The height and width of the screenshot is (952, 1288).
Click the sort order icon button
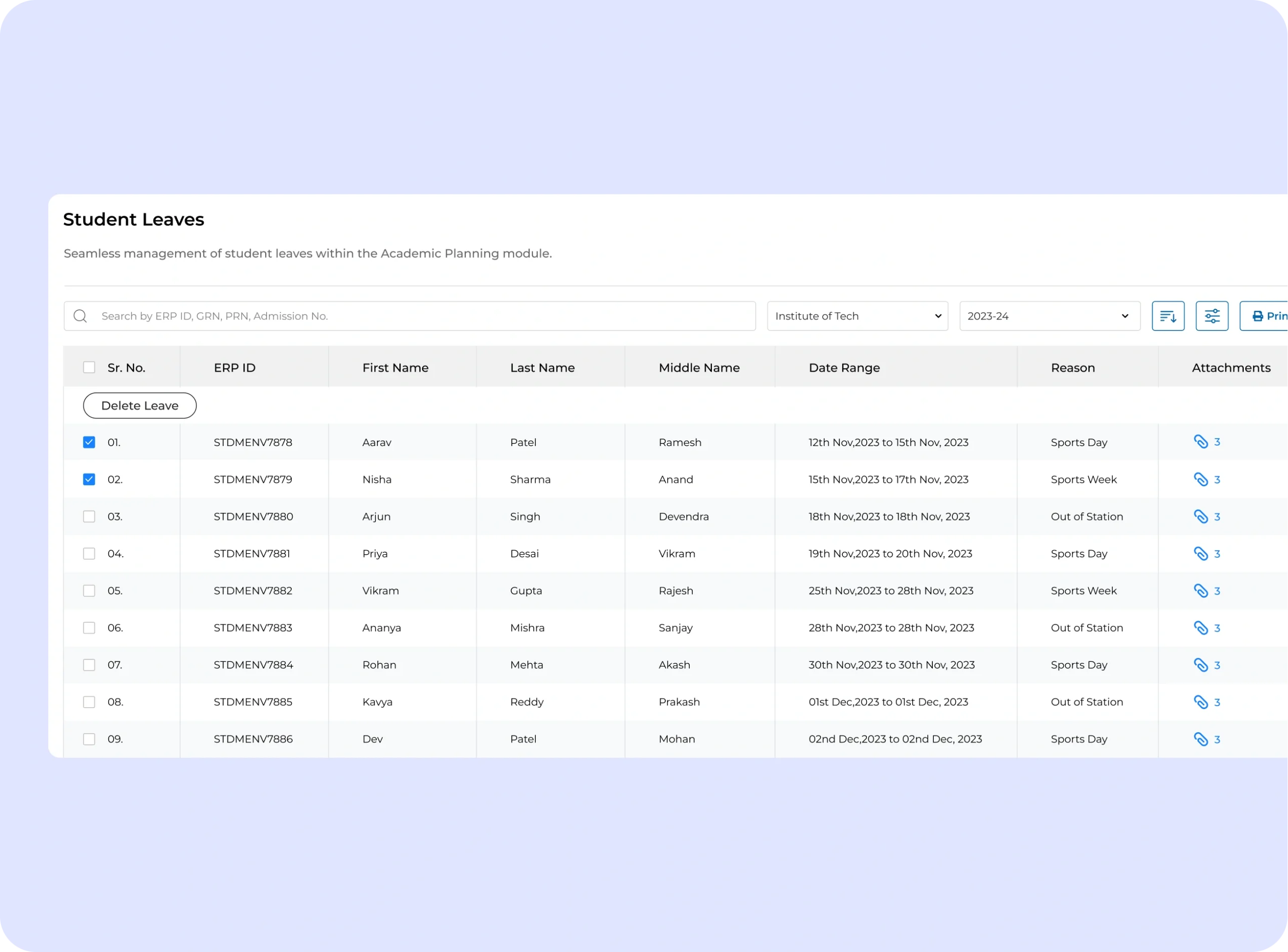(x=1168, y=316)
